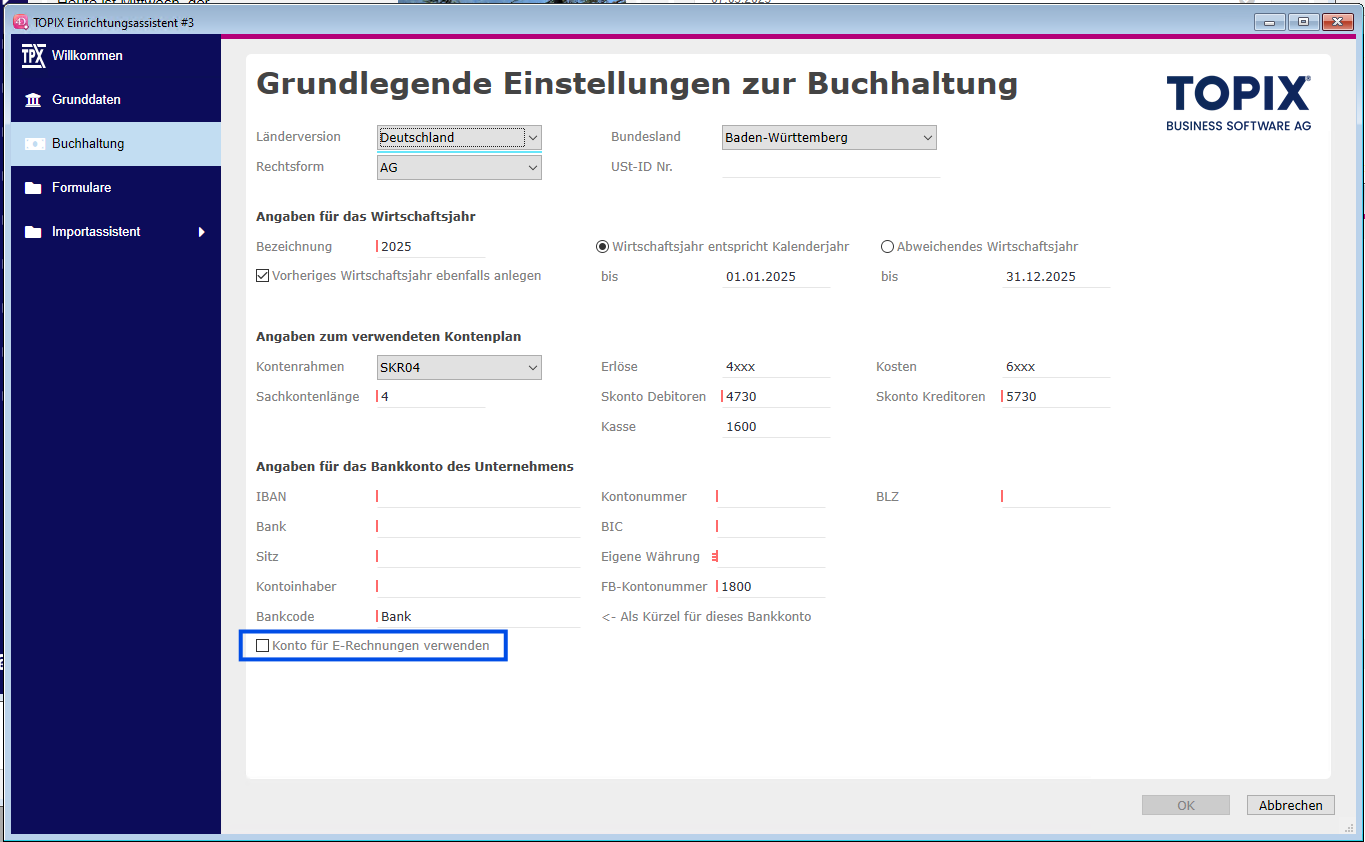Image resolution: width=1365 pixels, height=842 pixels.
Task: Click the BLZ input field
Action: (1056, 497)
